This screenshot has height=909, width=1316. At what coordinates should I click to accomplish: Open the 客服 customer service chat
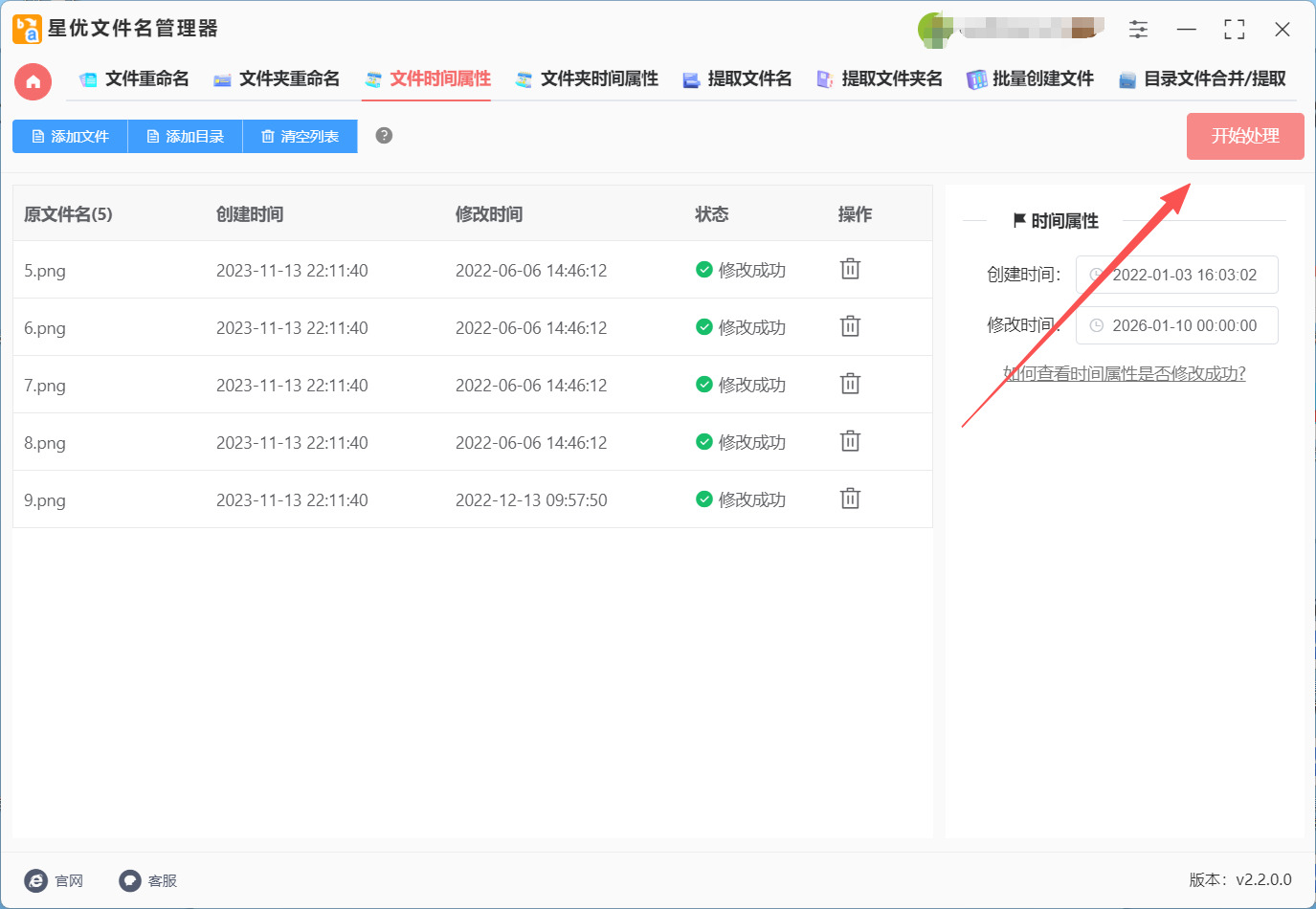tap(148, 880)
